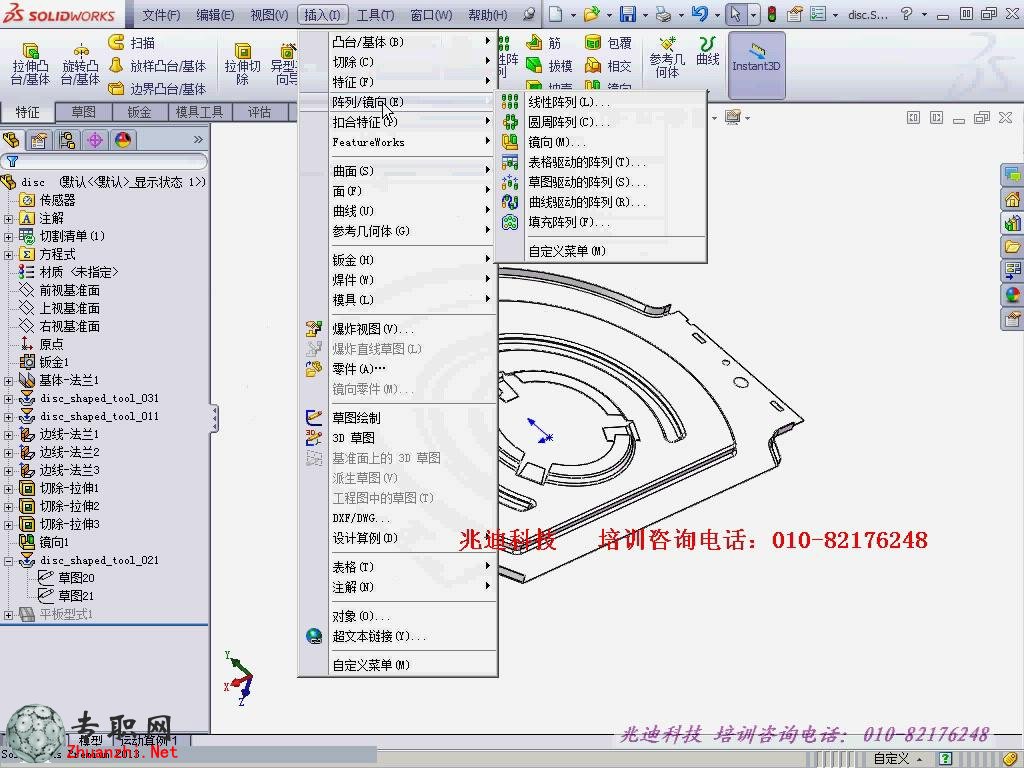Open the 视图(V) menu
The height and width of the screenshot is (768, 1024).
pos(269,14)
